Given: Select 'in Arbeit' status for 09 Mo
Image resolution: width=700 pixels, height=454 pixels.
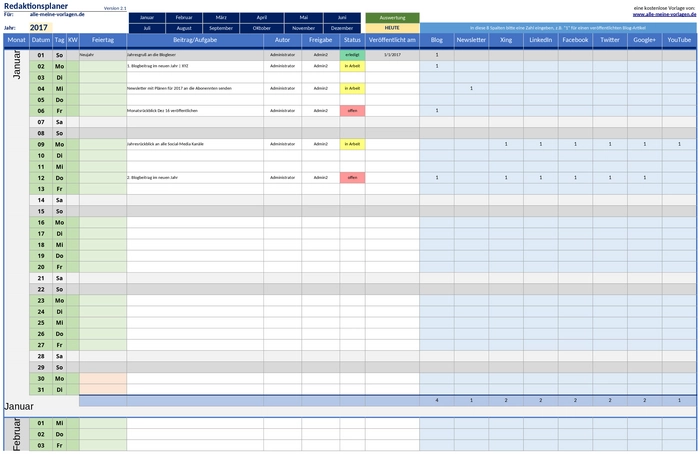Looking at the screenshot, I should tap(352, 144).
